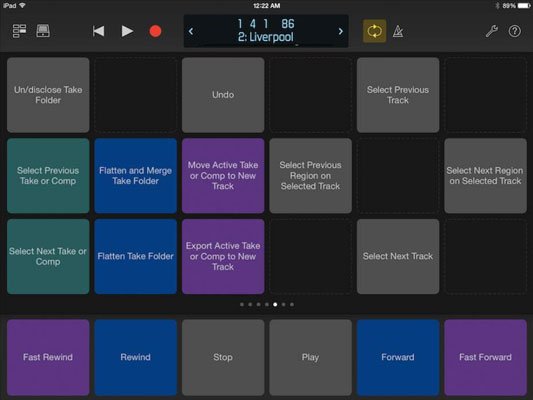Tap the gray Stop pad
This screenshot has width=533, height=400.
[223, 357]
